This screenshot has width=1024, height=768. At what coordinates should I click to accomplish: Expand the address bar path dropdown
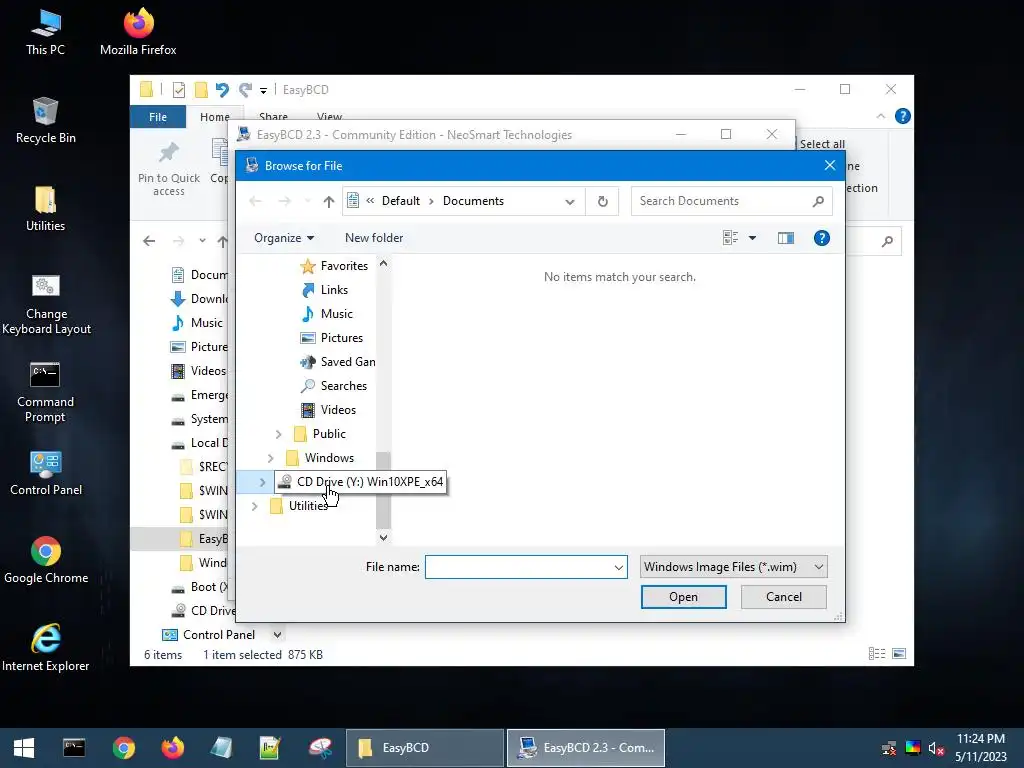point(569,202)
